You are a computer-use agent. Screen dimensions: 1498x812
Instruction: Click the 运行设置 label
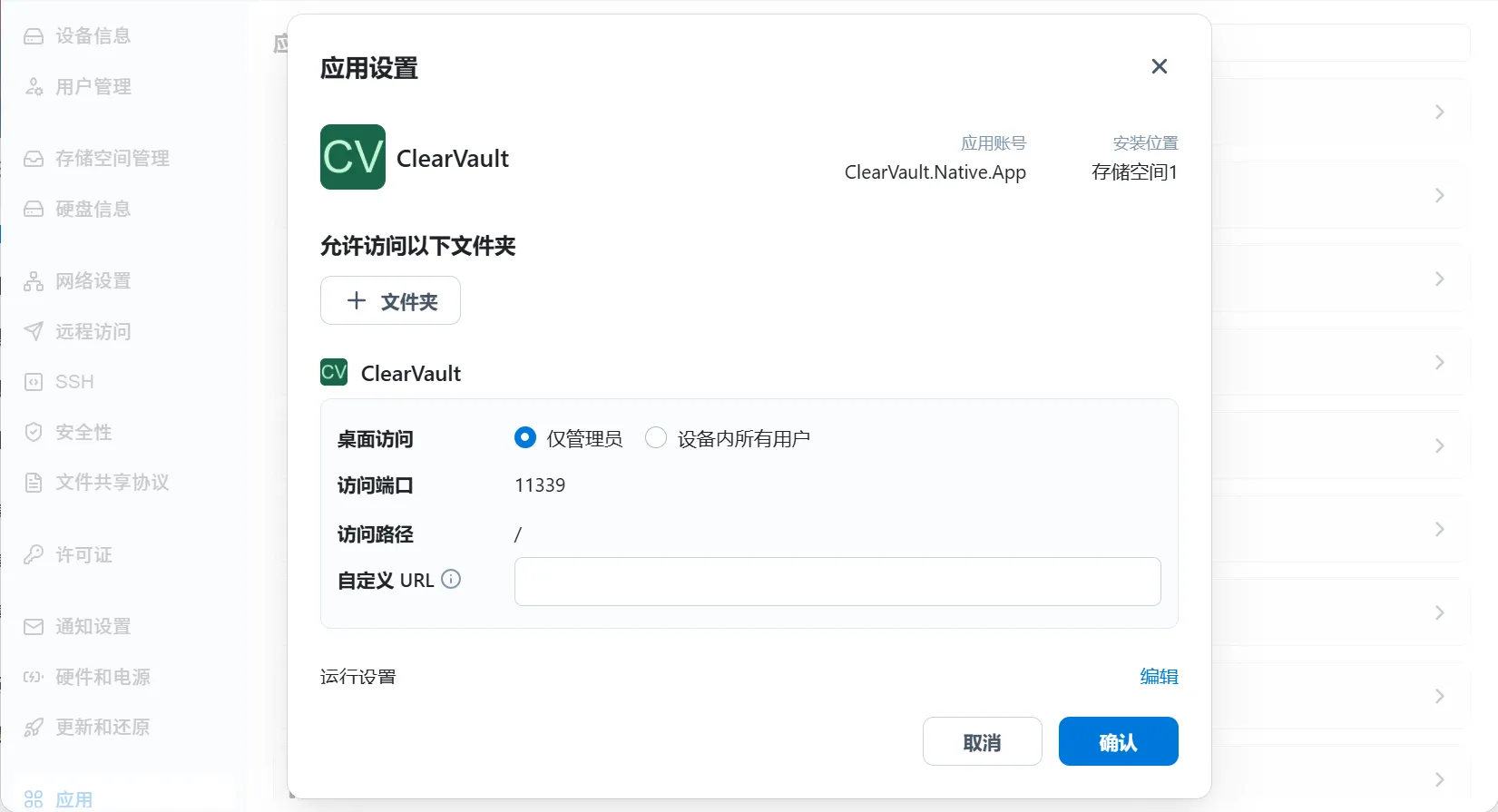(x=358, y=677)
